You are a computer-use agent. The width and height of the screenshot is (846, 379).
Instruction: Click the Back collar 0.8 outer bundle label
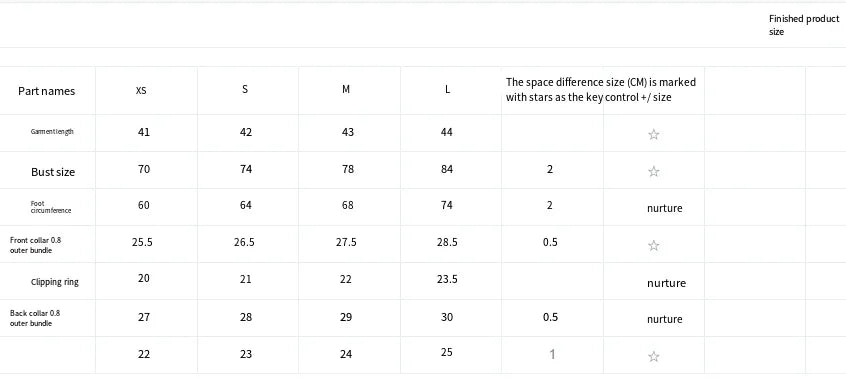click(x=35, y=318)
